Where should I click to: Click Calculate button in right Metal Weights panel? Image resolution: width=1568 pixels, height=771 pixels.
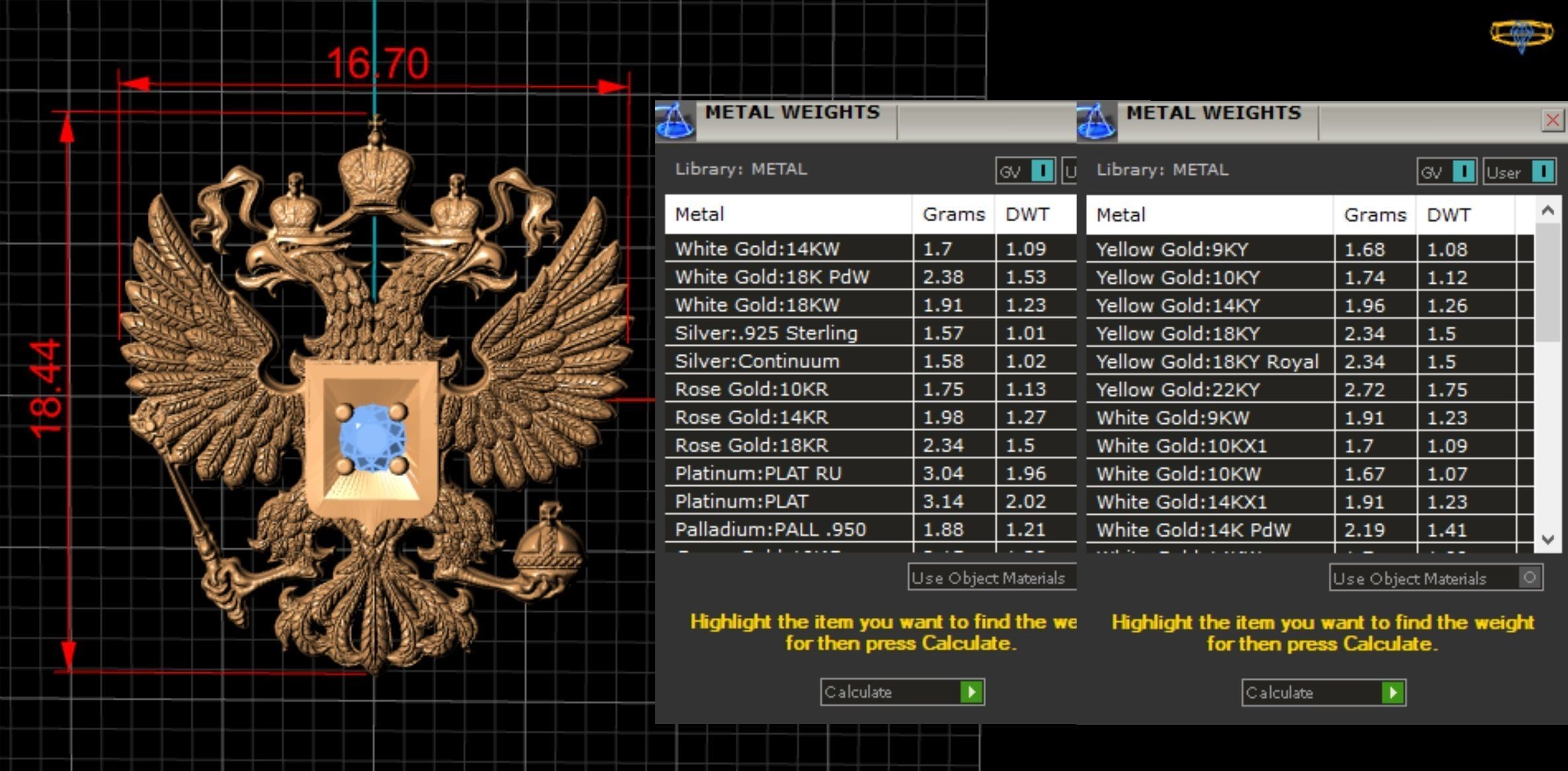click(x=1324, y=692)
